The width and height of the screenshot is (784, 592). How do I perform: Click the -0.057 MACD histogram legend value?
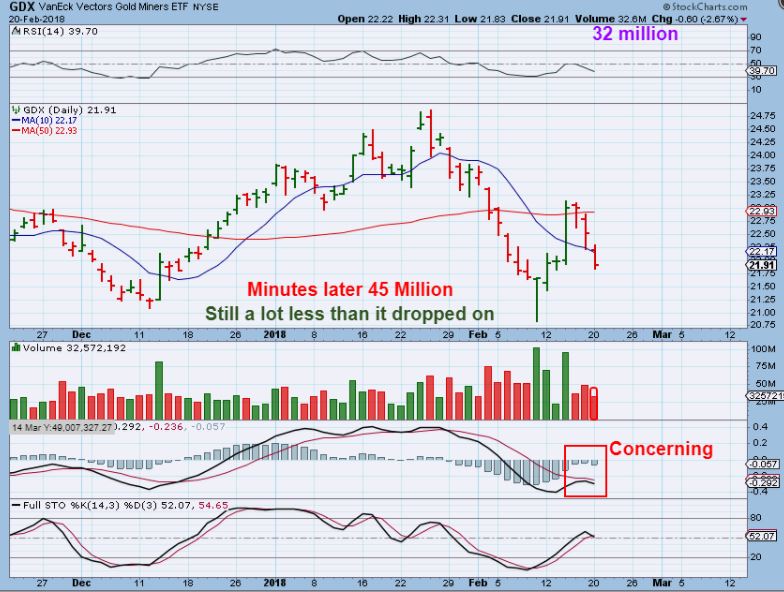(x=208, y=426)
